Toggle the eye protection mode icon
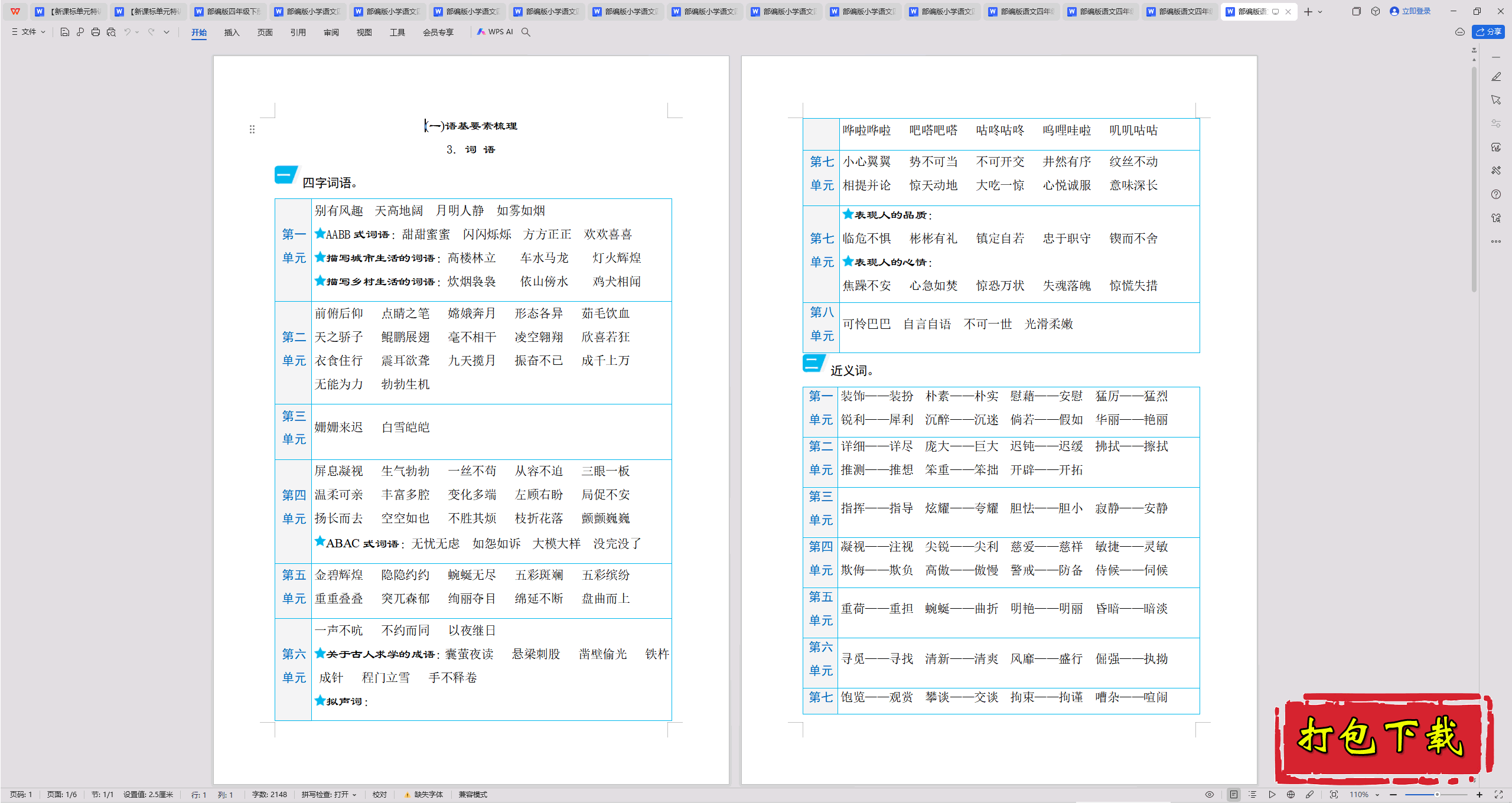 [x=1210, y=795]
